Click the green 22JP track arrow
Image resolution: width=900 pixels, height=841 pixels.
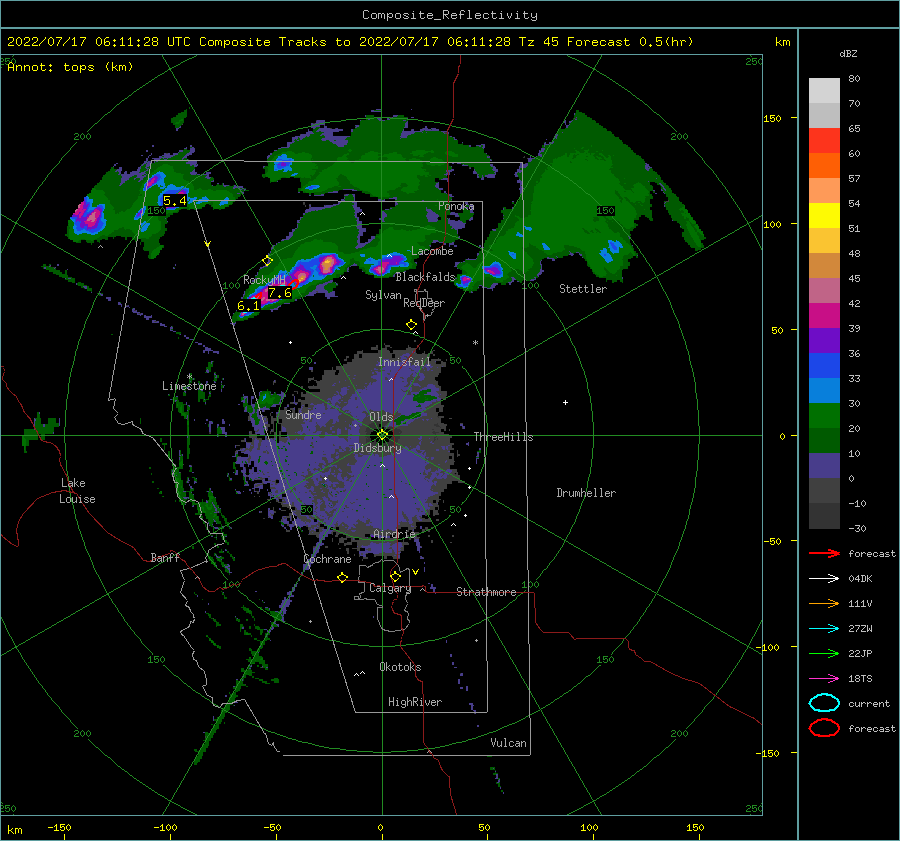click(824, 653)
